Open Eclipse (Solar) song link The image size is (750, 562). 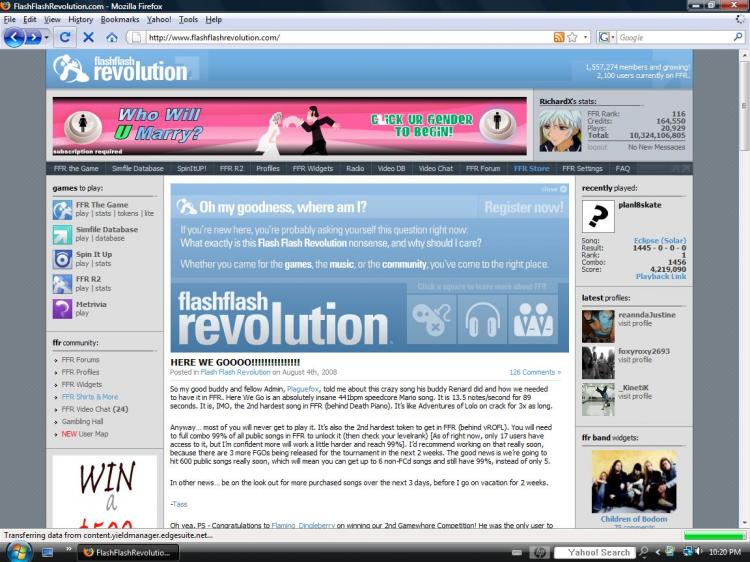coord(660,241)
